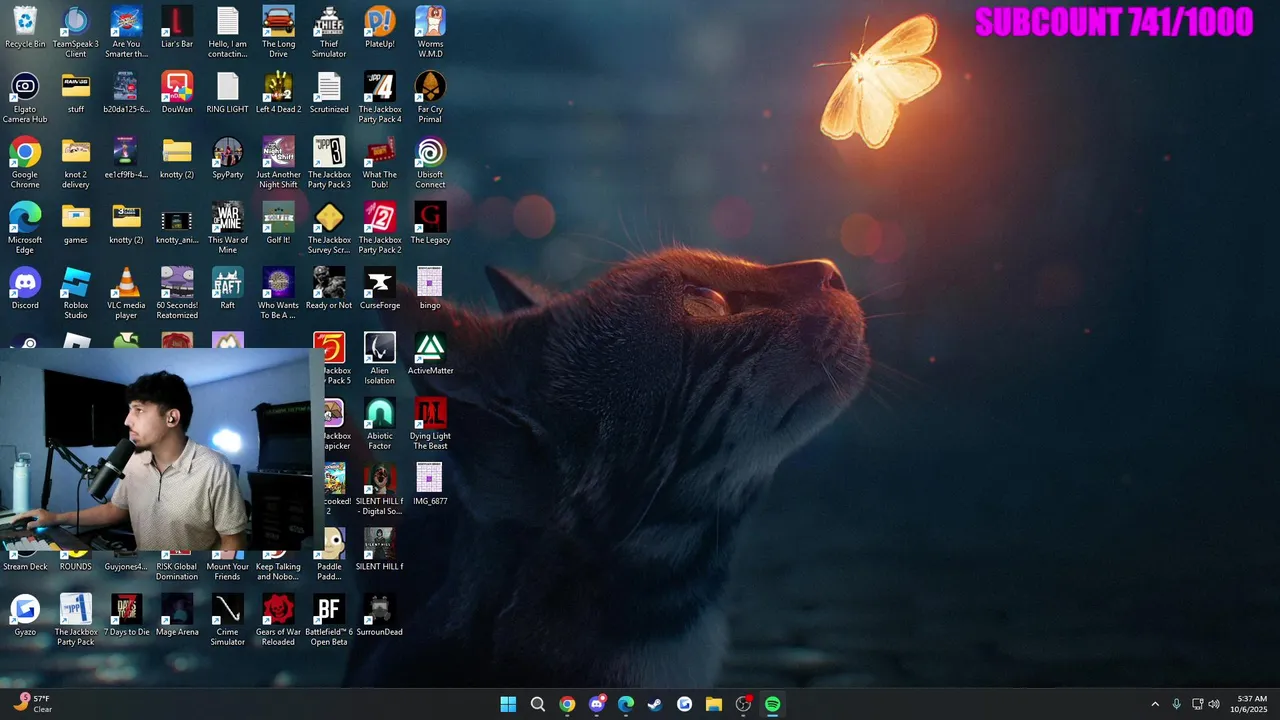Open CurseForge desktop shortcut
The height and width of the screenshot is (720, 1280).
[x=380, y=288]
